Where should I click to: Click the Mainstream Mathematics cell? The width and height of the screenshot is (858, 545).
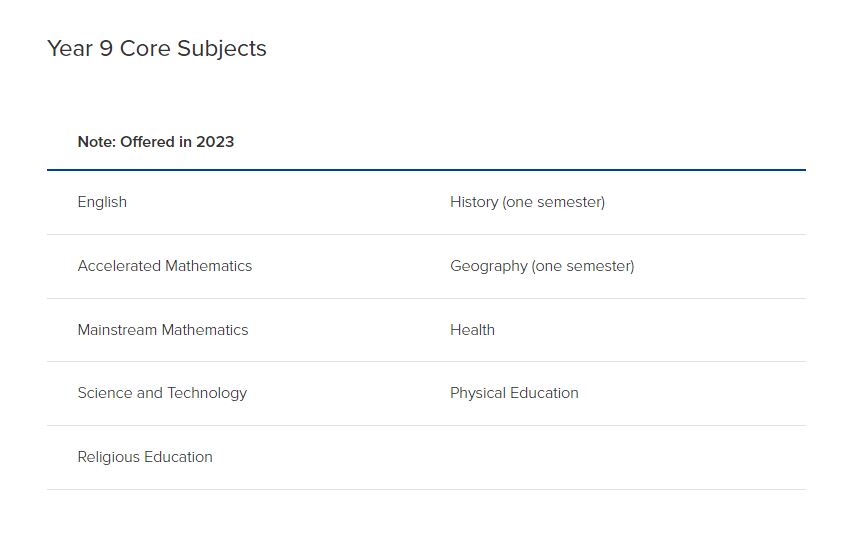click(x=163, y=330)
